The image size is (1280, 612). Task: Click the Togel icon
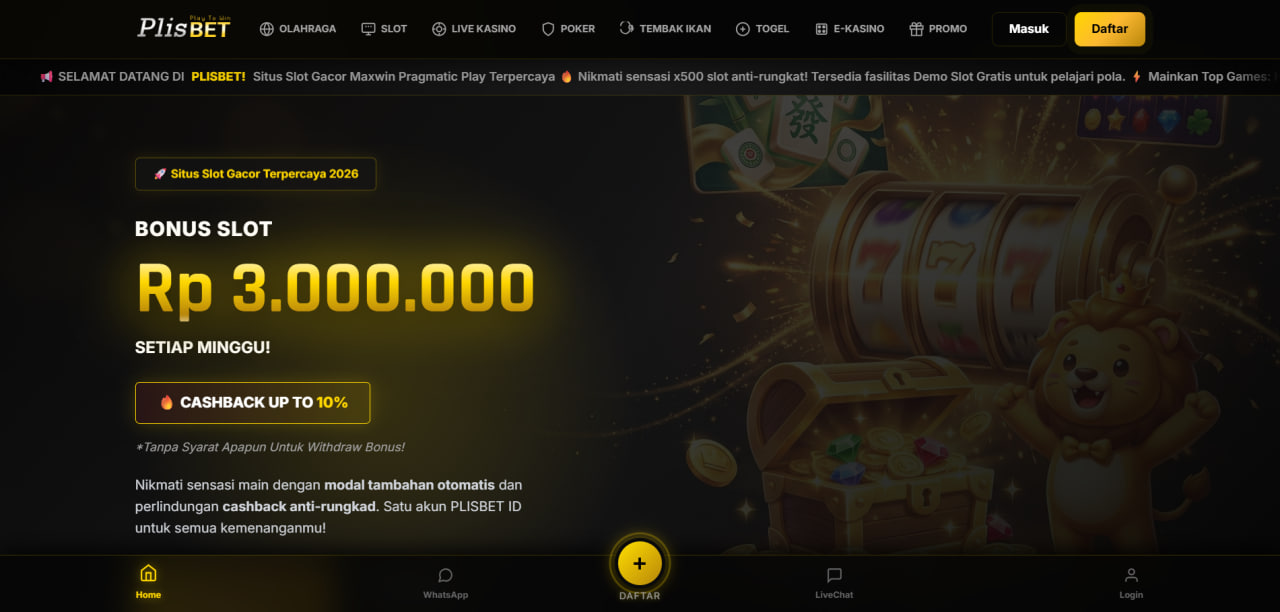coord(742,29)
